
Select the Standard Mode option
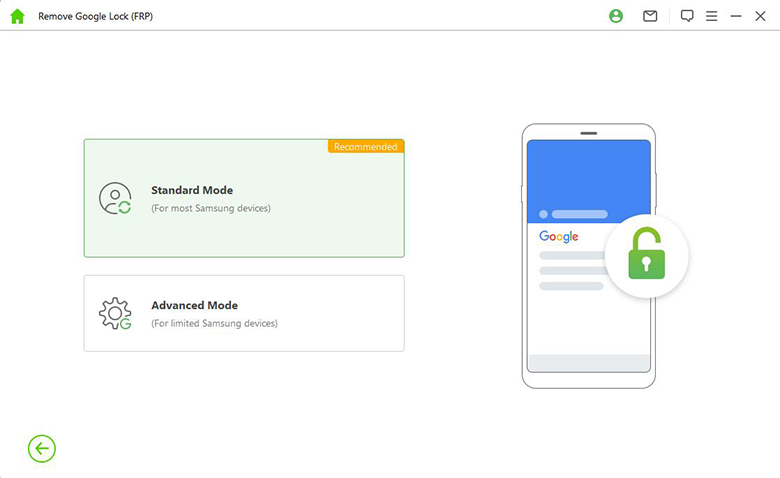[244, 199]
